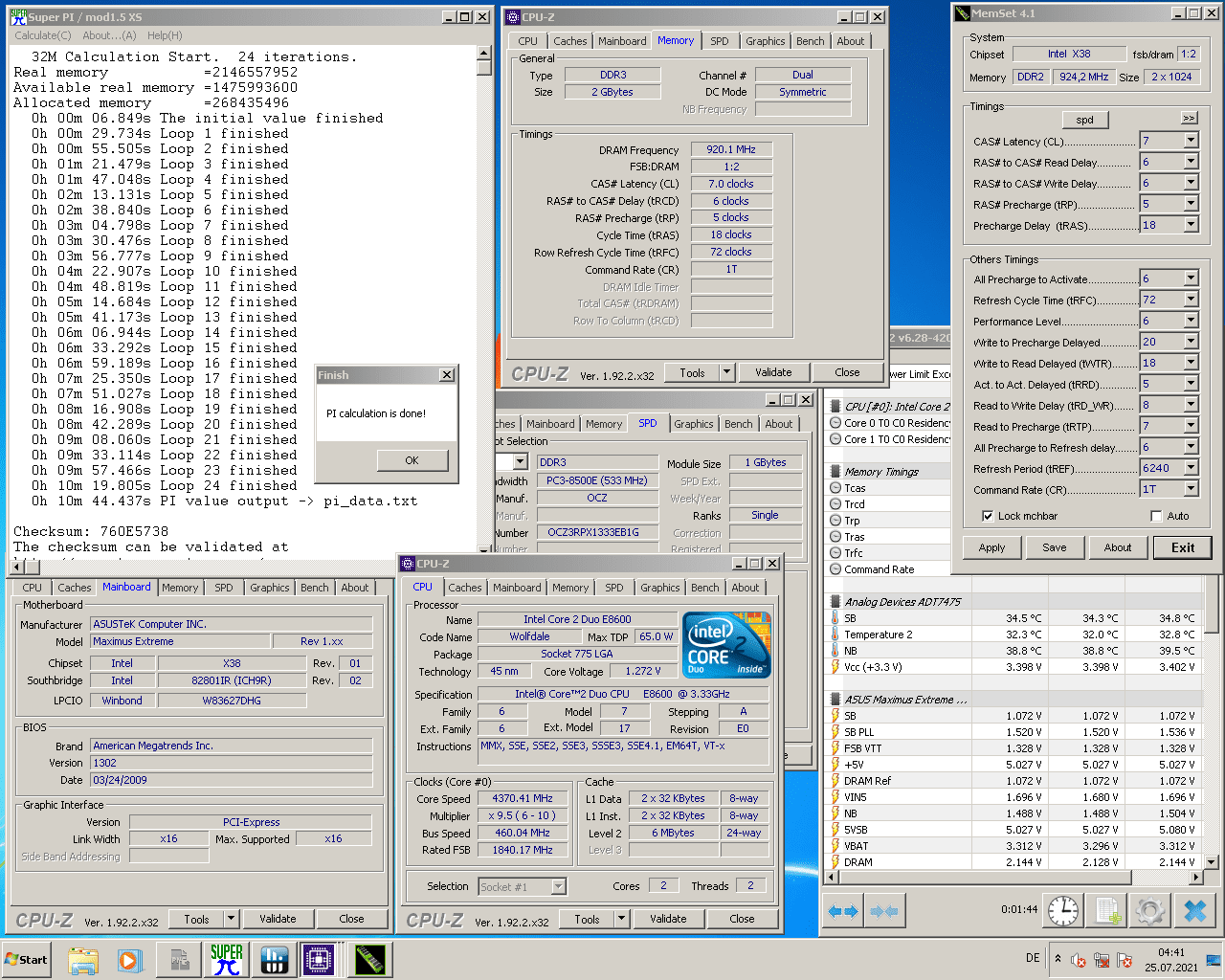Open the Refresh Period (tREF) dropdown
The image size is (1225, 980).
pos(1192,468)
